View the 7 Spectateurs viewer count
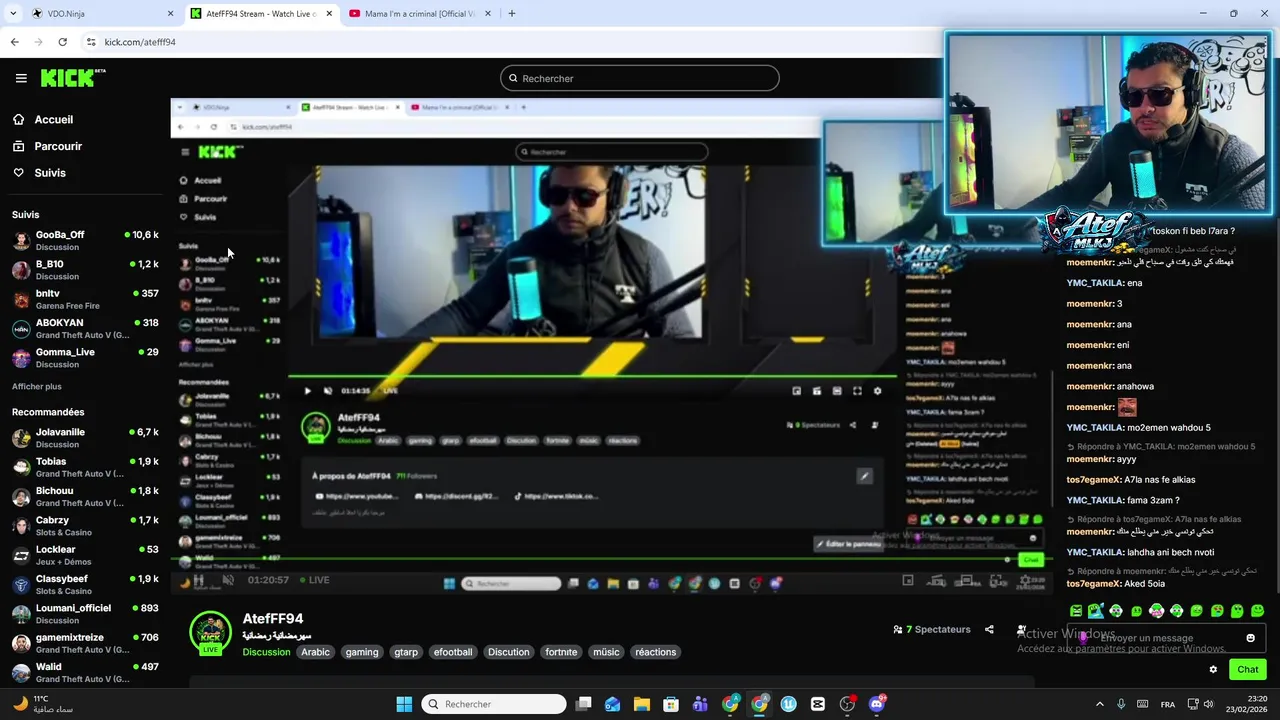1280x720 pixels. pos(932,629)
